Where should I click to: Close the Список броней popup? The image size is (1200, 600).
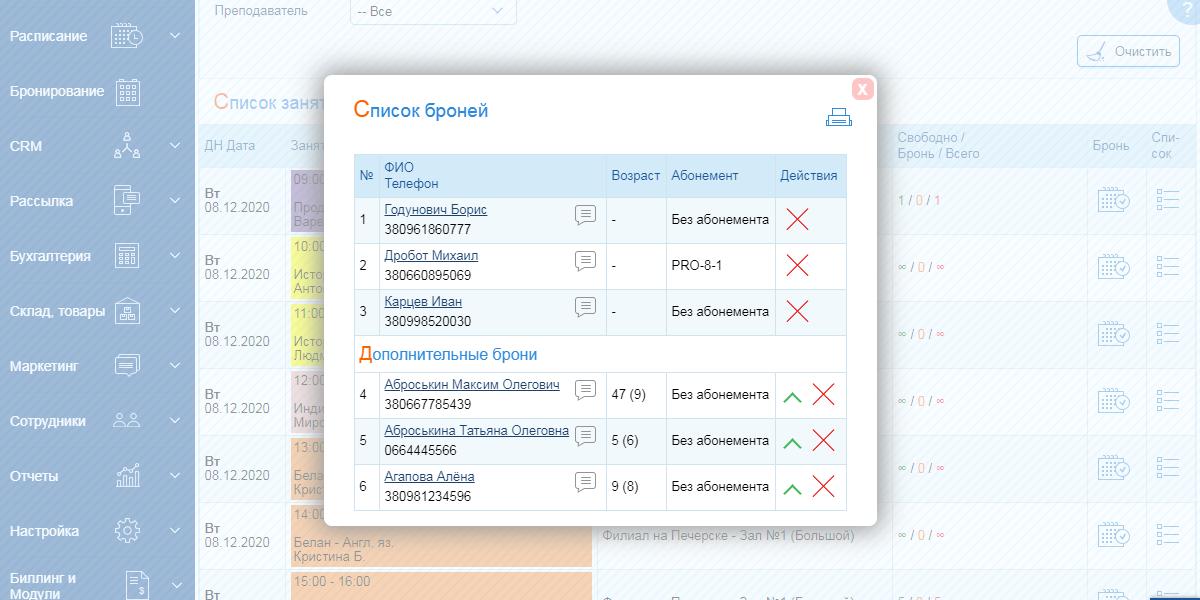863,89
